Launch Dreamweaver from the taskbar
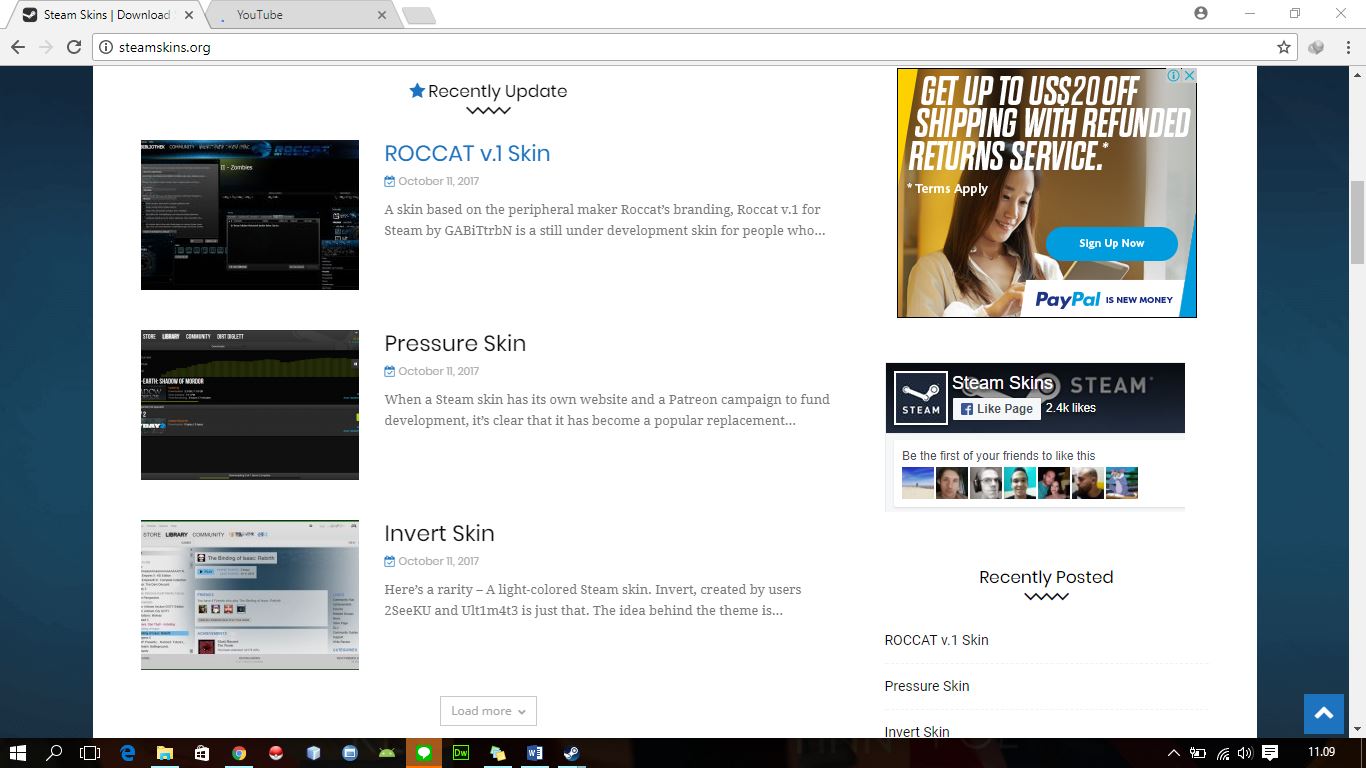This screenshot has height=768, width=1366. (461, 753)
